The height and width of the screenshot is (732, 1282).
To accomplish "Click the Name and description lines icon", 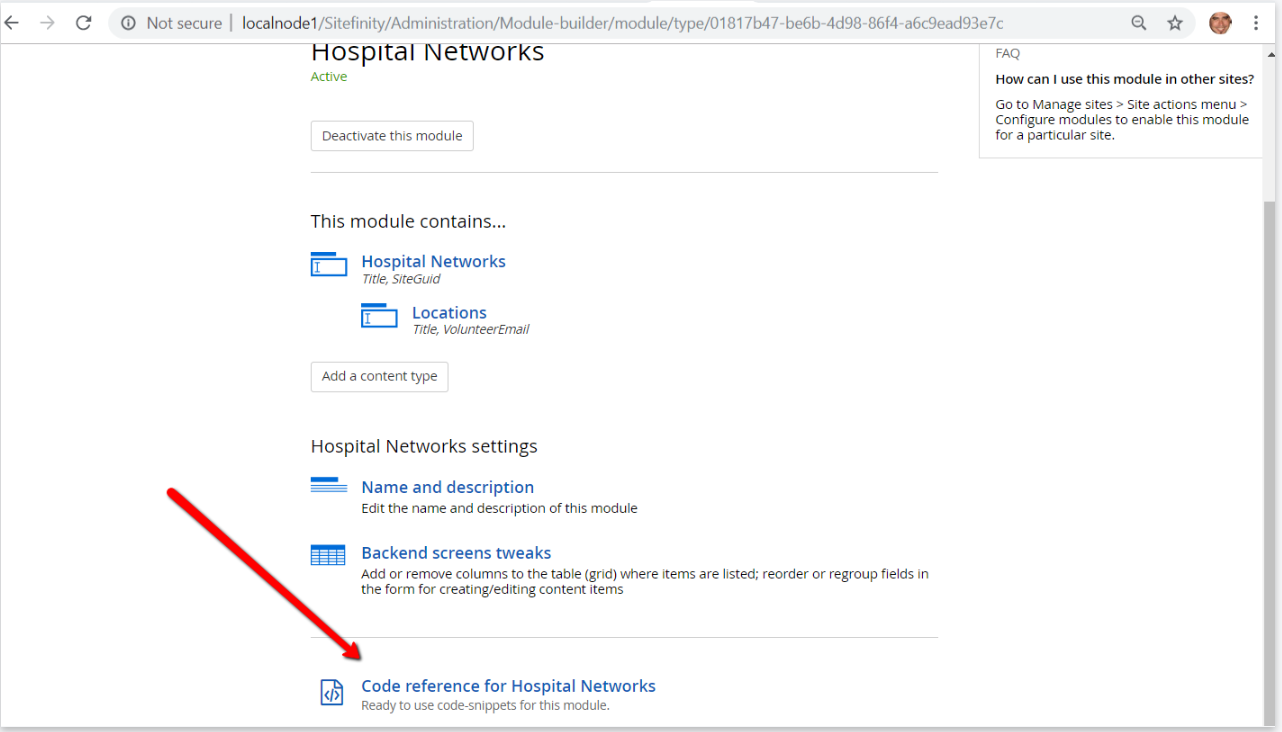I will coord(329,486).
